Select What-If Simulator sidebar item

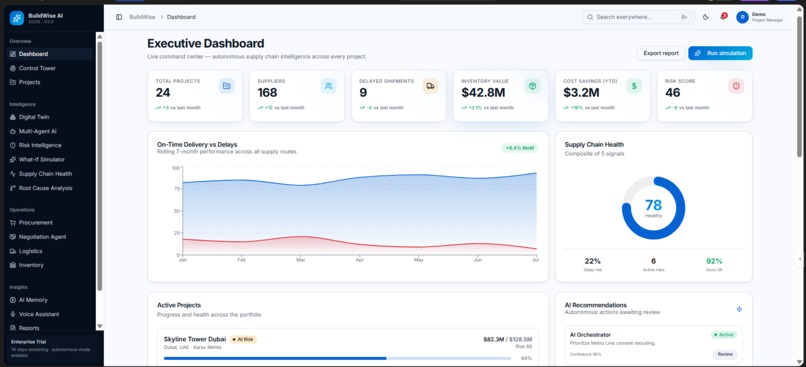(x=49, y=160)
